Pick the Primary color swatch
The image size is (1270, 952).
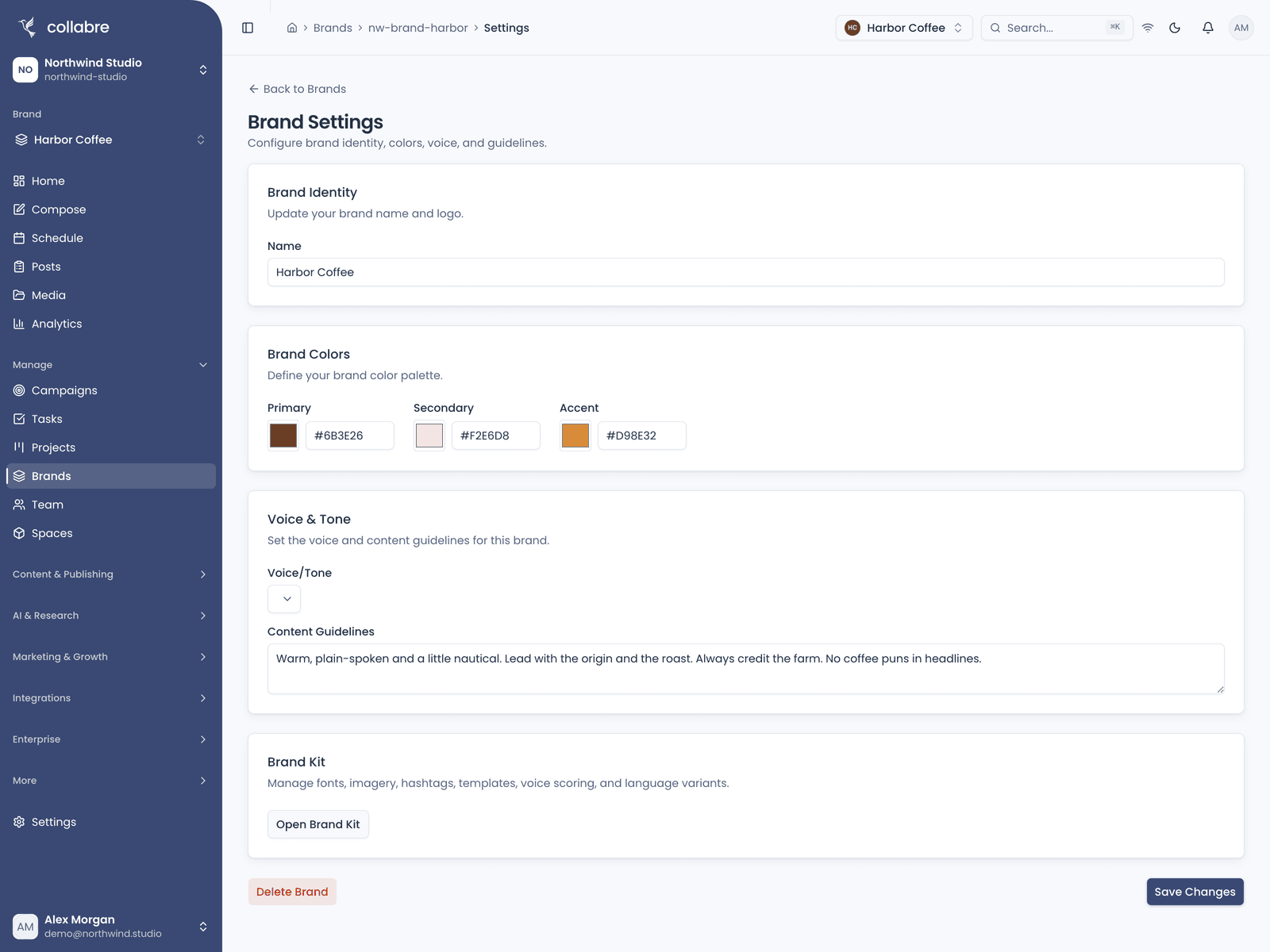283,436
